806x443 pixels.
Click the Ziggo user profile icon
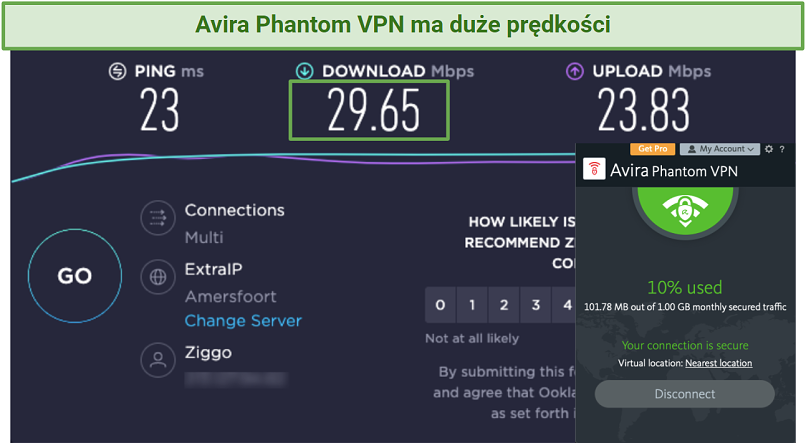158,360
